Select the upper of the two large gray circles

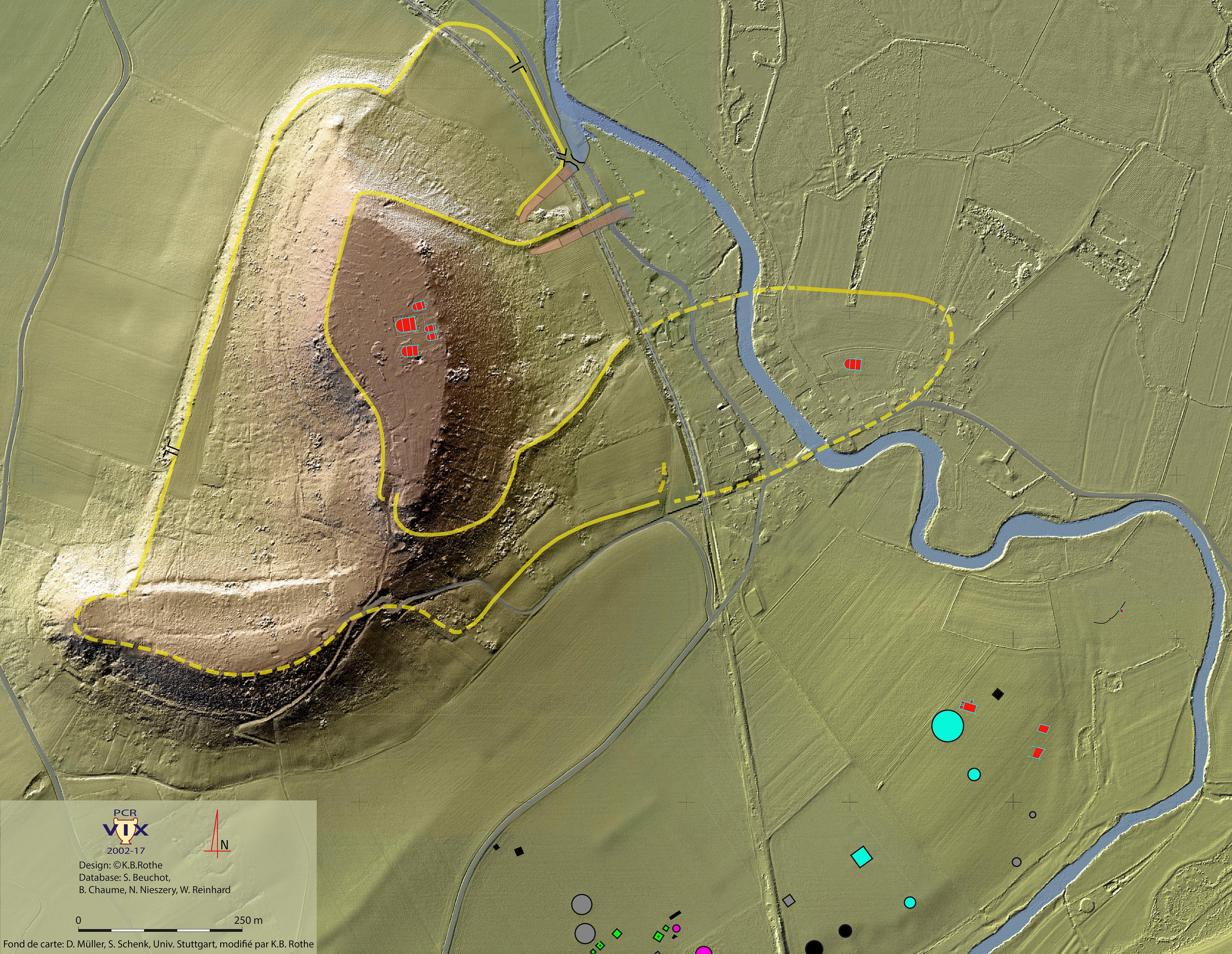582,904
